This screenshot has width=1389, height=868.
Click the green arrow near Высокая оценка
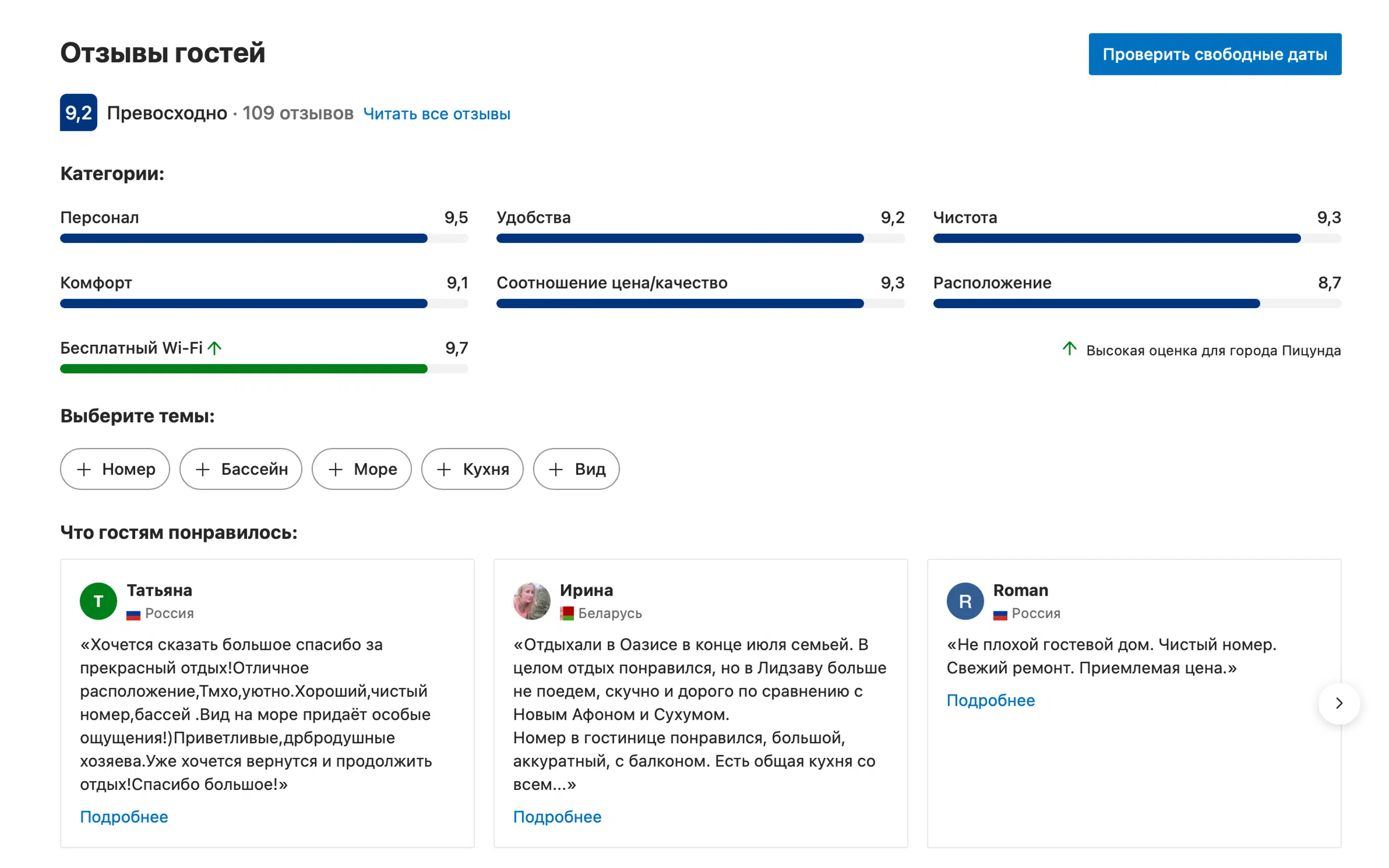(x=1069, y=348)
